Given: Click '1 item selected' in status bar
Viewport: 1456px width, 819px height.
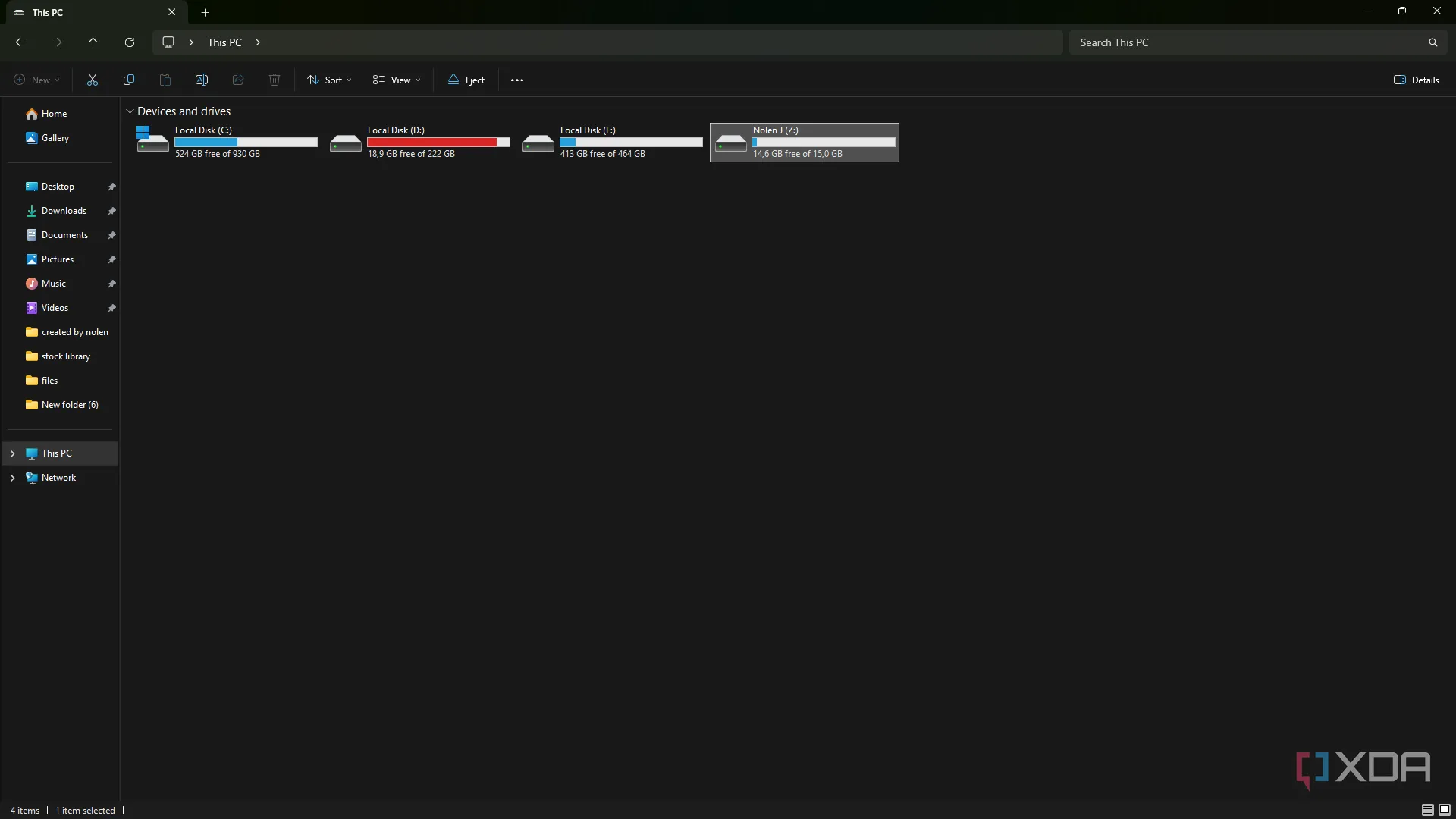Looking at the screenshot, I should (x=85, y=811).
